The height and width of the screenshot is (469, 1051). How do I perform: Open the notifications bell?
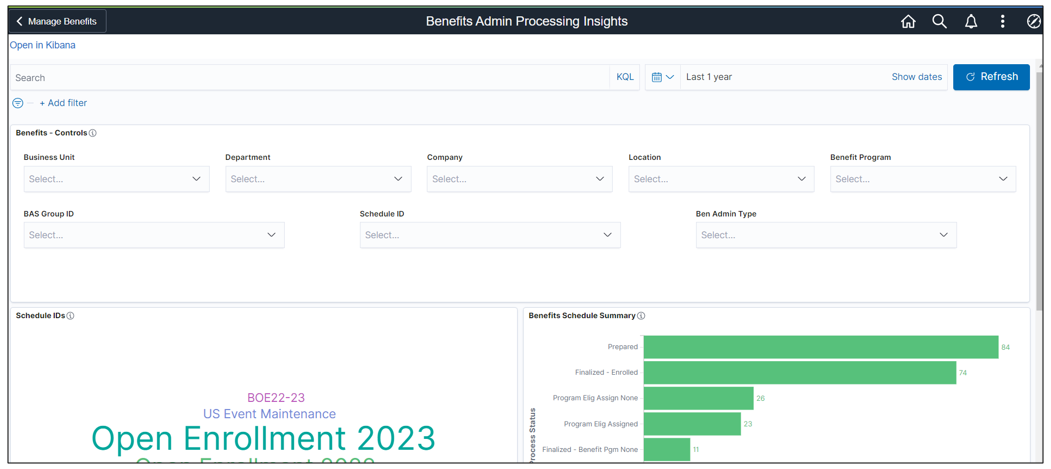971,21
